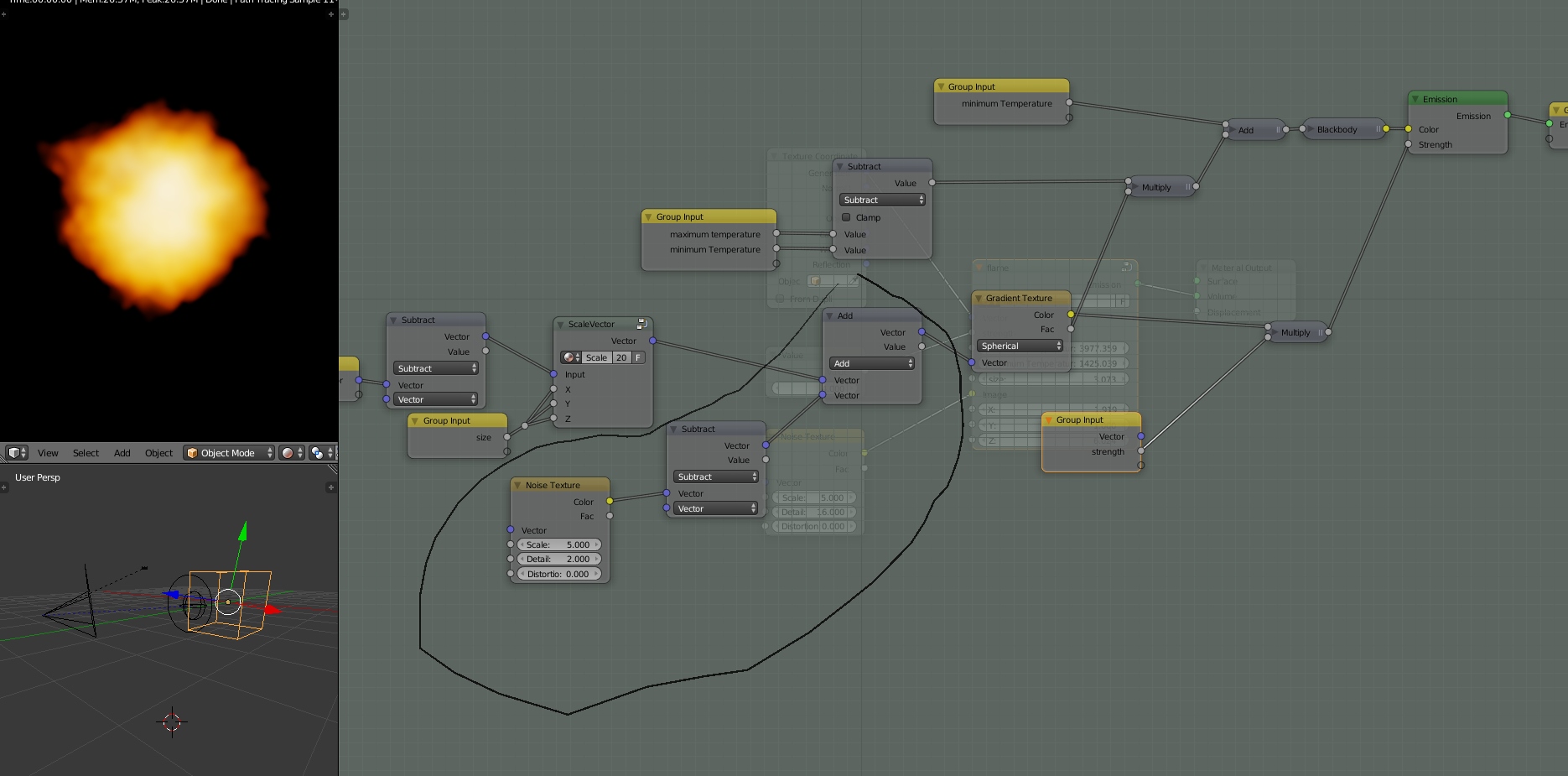Open the Add menu in 3D View header

[x=122, y=453]
